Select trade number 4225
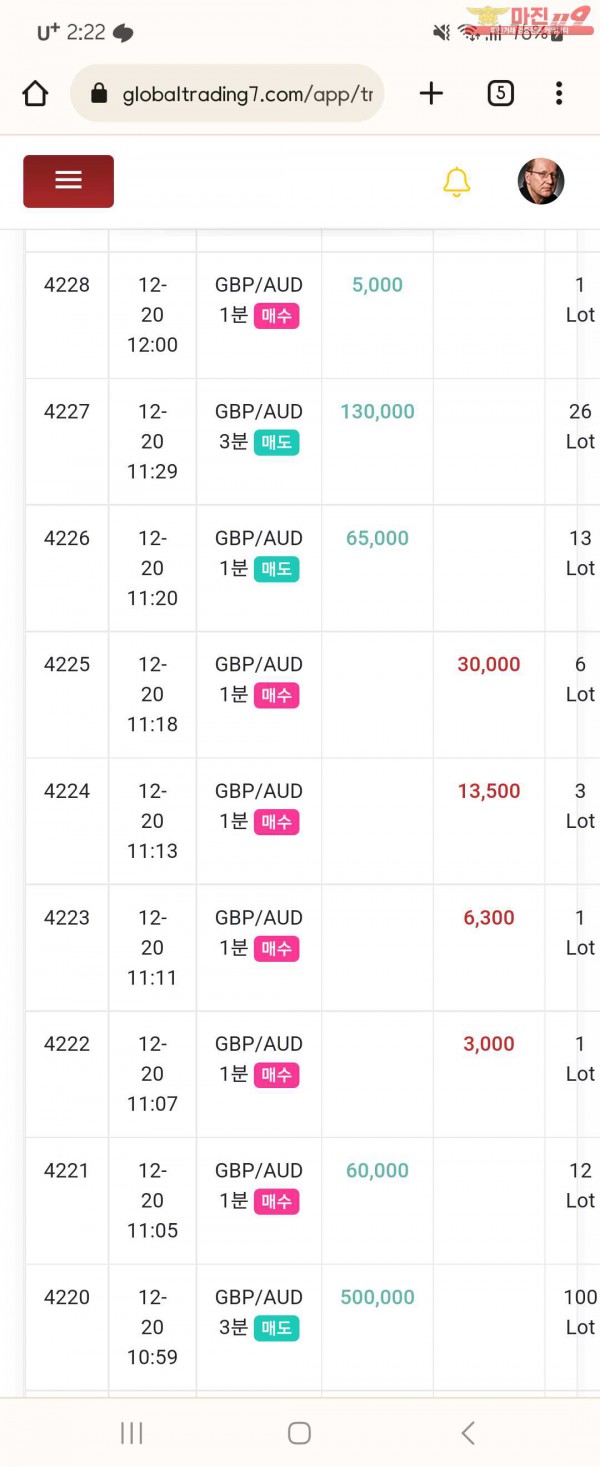 pyautogui.click(x=67, y=664)
